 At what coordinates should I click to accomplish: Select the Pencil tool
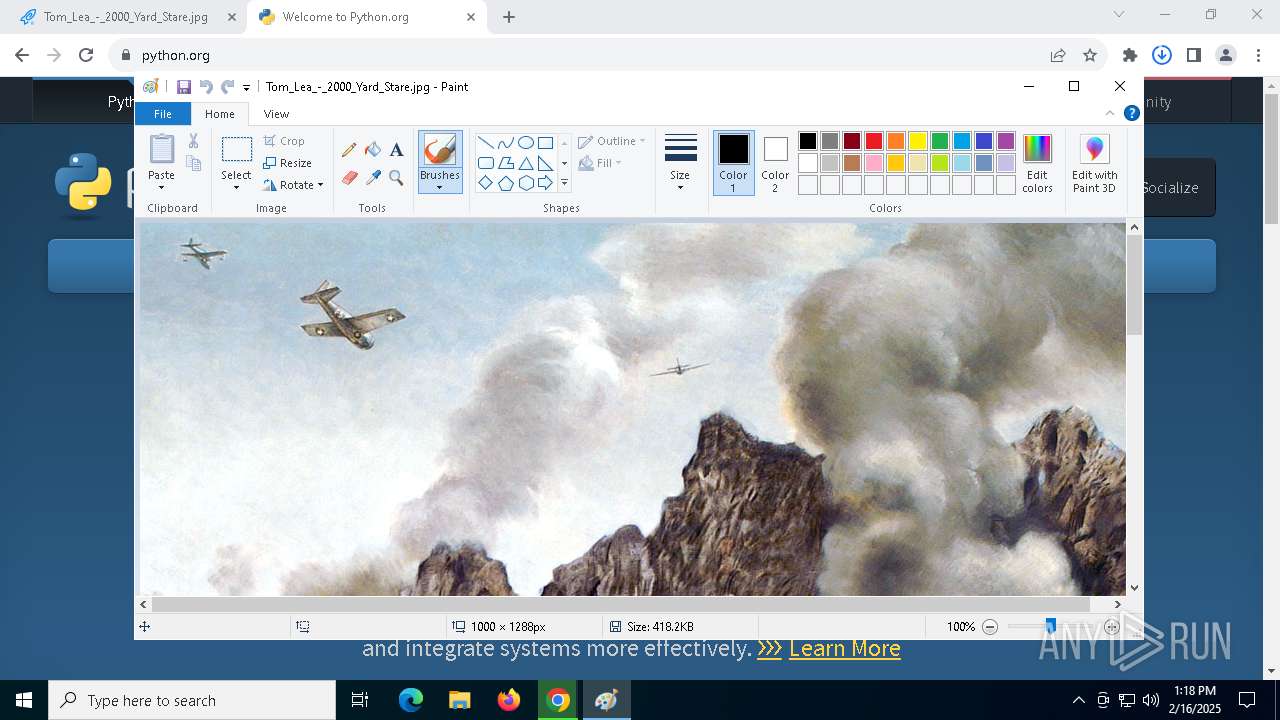349,150
